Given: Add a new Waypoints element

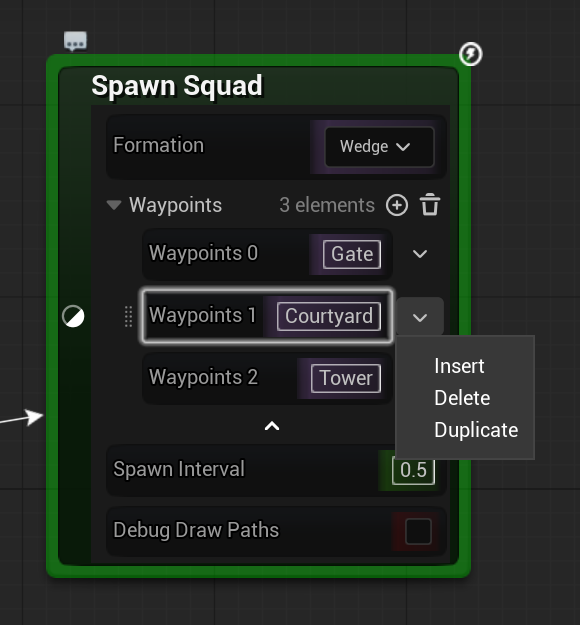Looking at the screenshot, I should click(397, 205).
